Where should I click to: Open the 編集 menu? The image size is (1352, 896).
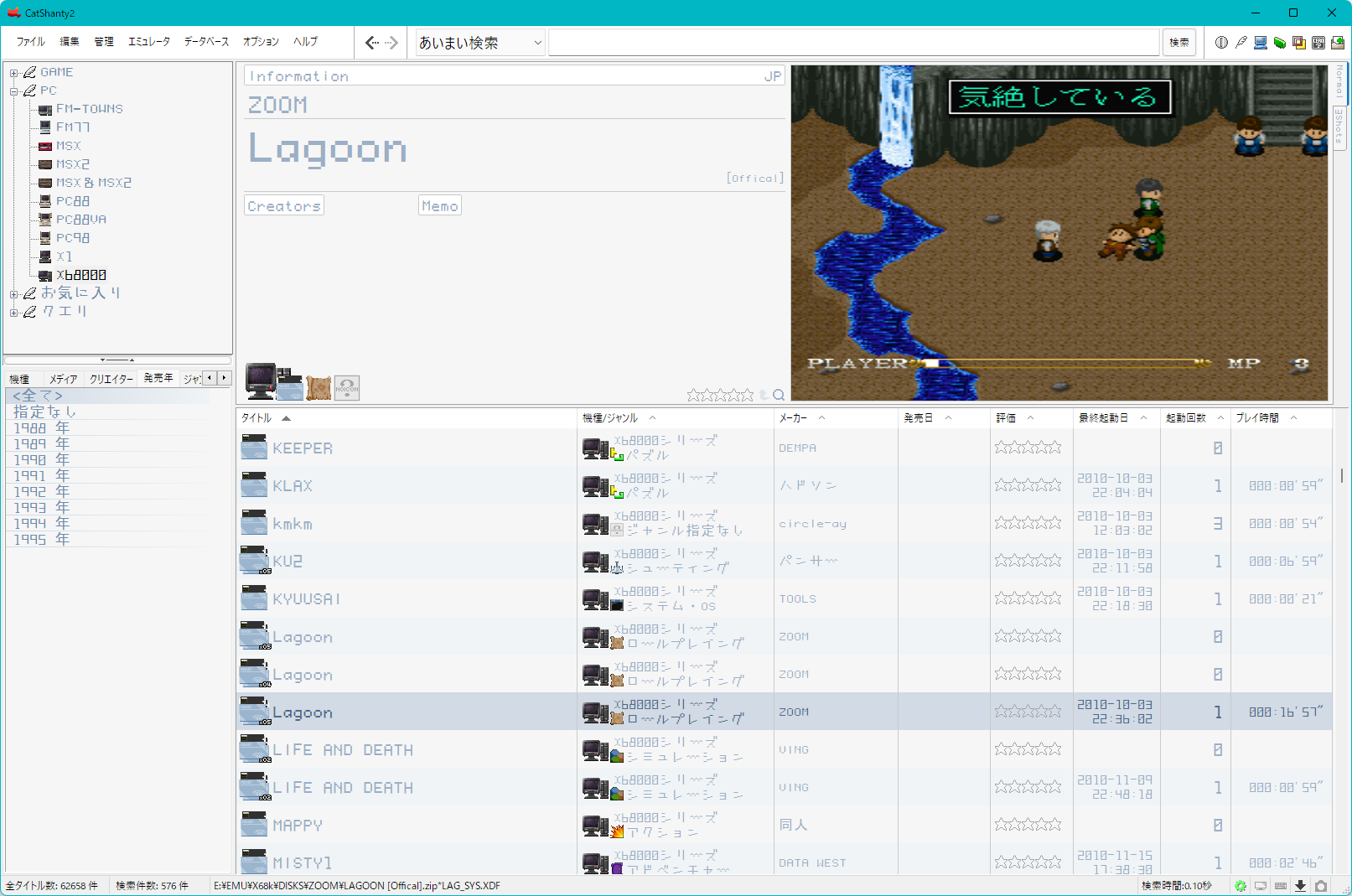coord(70,42)
